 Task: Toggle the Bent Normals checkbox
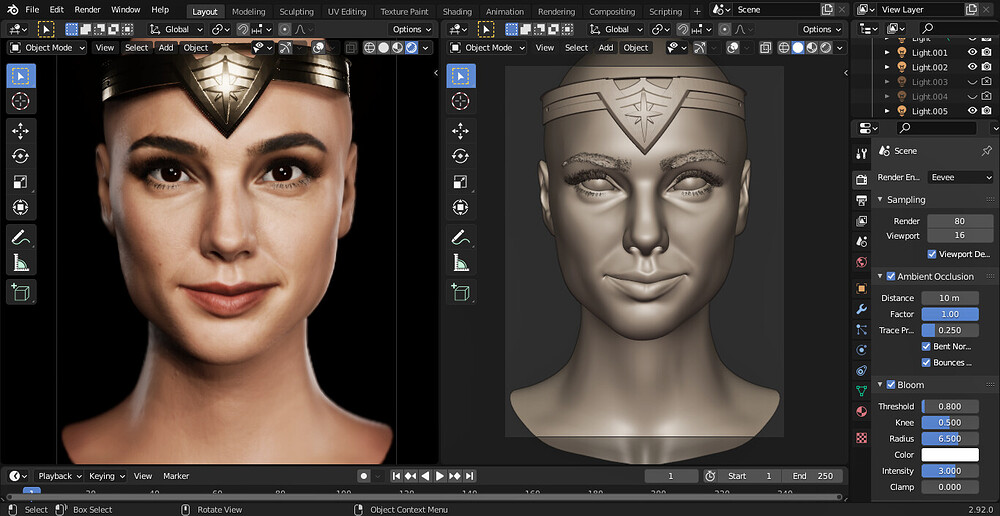[926, 346]
